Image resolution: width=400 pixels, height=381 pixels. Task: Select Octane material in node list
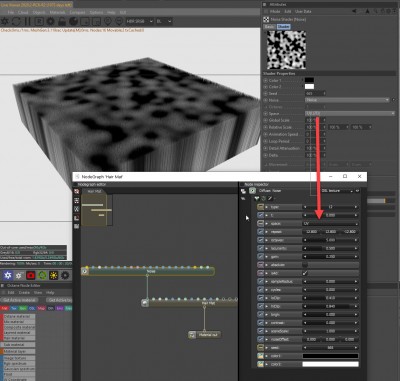click(x=19, y=316)
